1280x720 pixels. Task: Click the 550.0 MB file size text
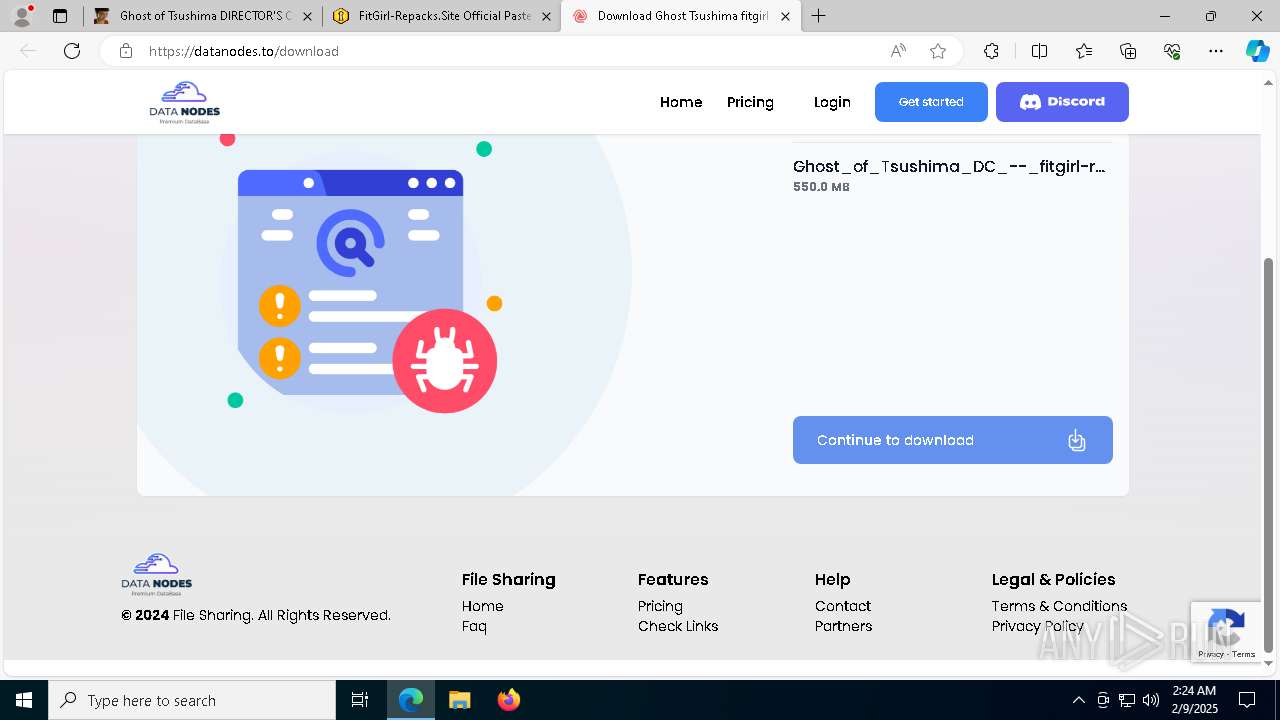pyautogui.click(x=821, y=187)
